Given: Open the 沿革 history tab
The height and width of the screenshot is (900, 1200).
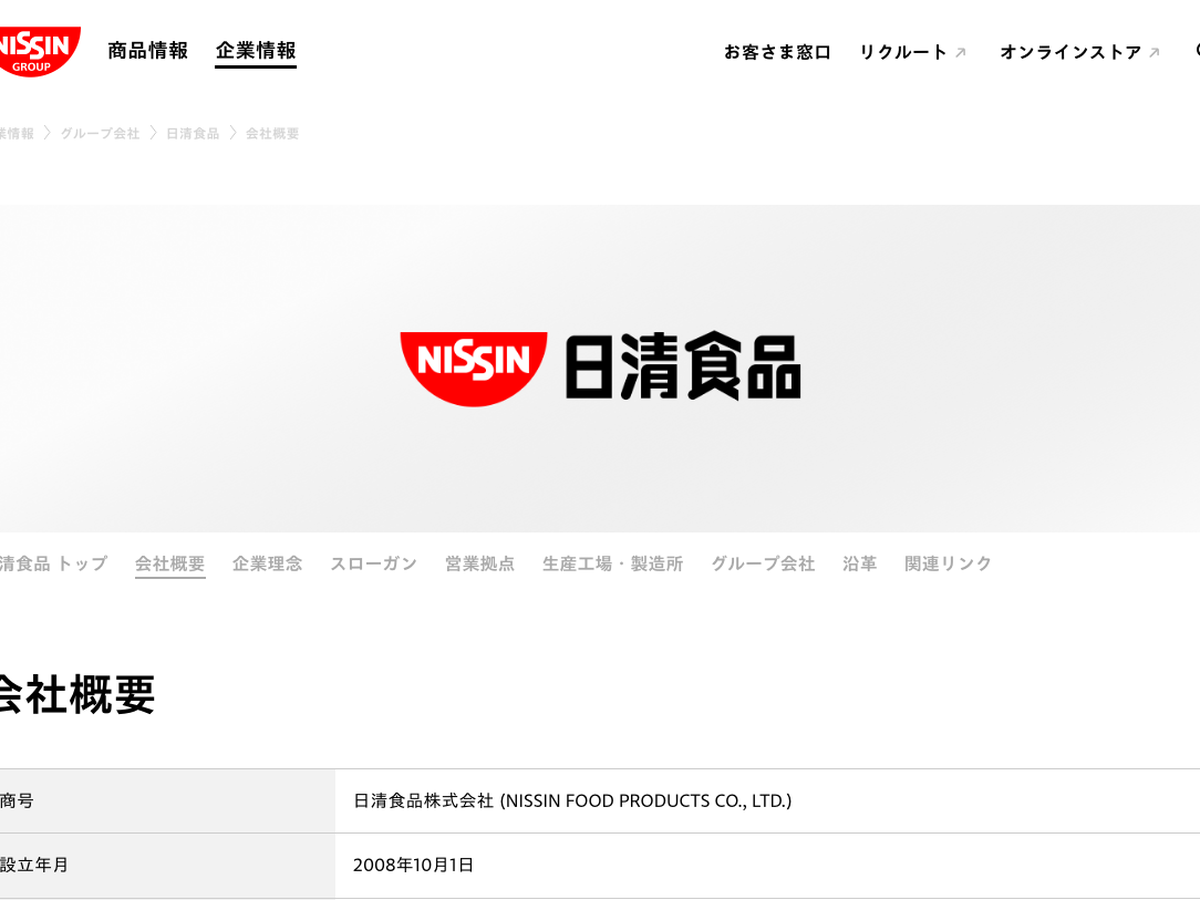Looking at the screenshot, I should [x=859, y=564].
